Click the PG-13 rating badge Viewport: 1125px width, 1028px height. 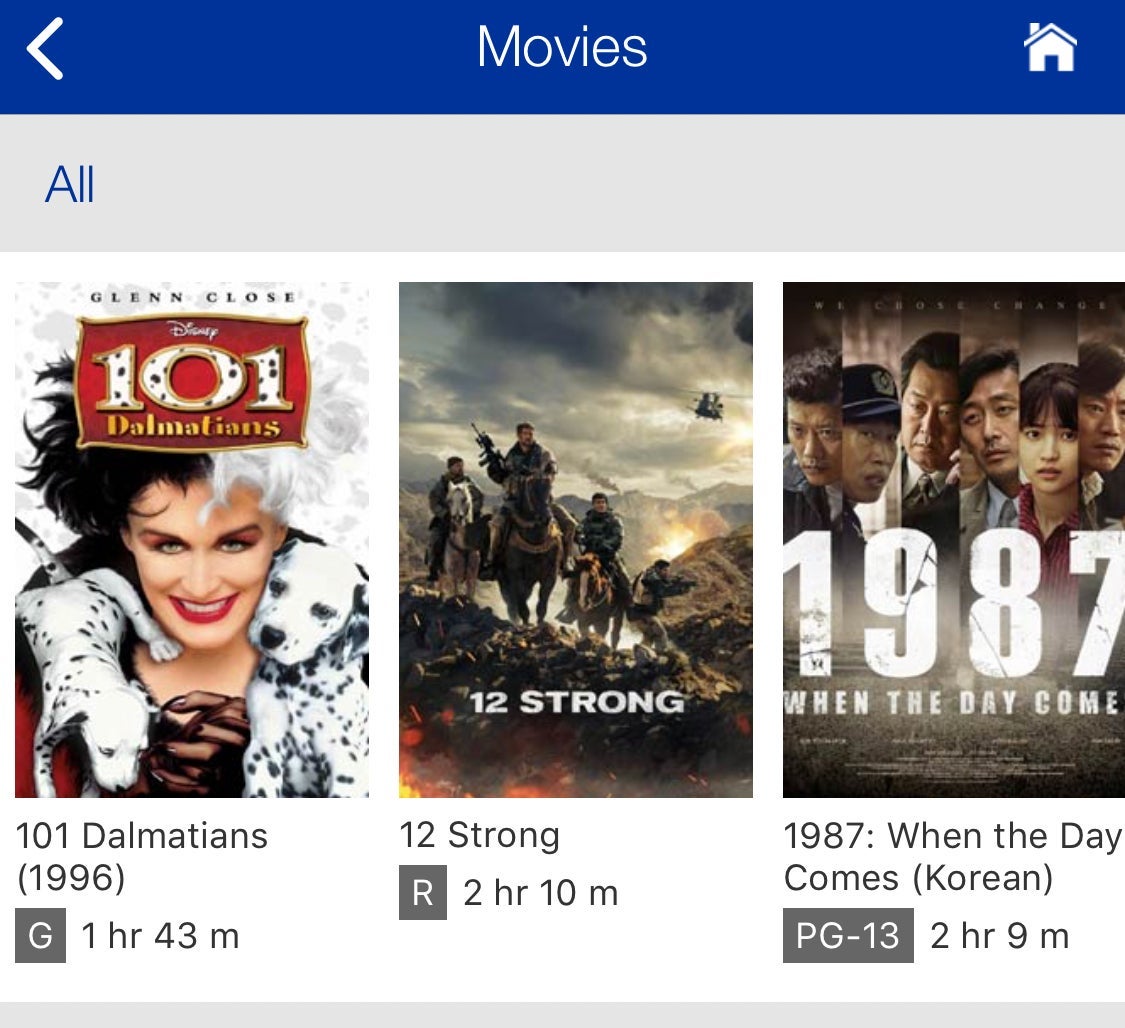click(848, 936)
